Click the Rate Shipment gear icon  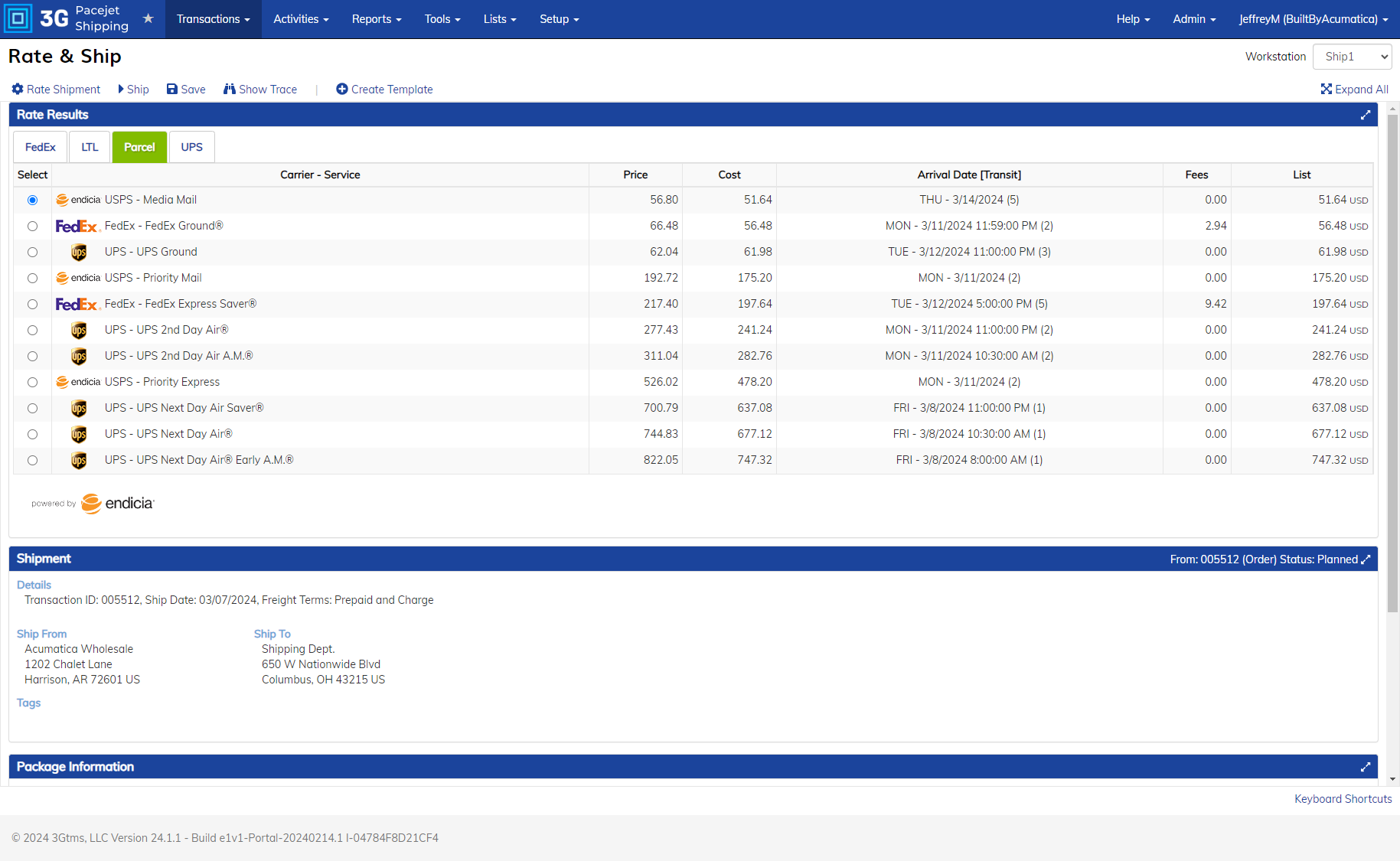pyautogui.click(x=18, y=89)
